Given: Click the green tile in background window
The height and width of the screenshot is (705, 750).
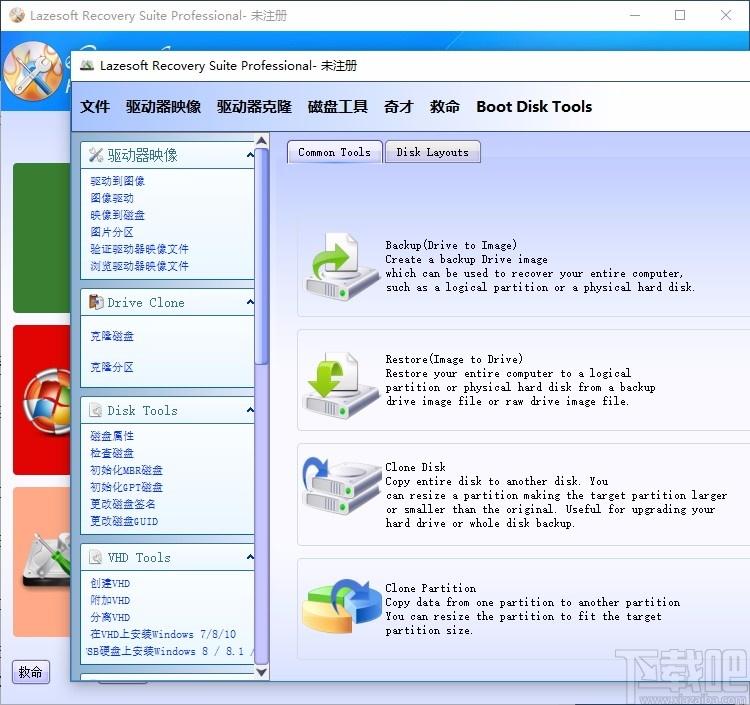Looking at the screenshot, I should [x=42, y=238].
